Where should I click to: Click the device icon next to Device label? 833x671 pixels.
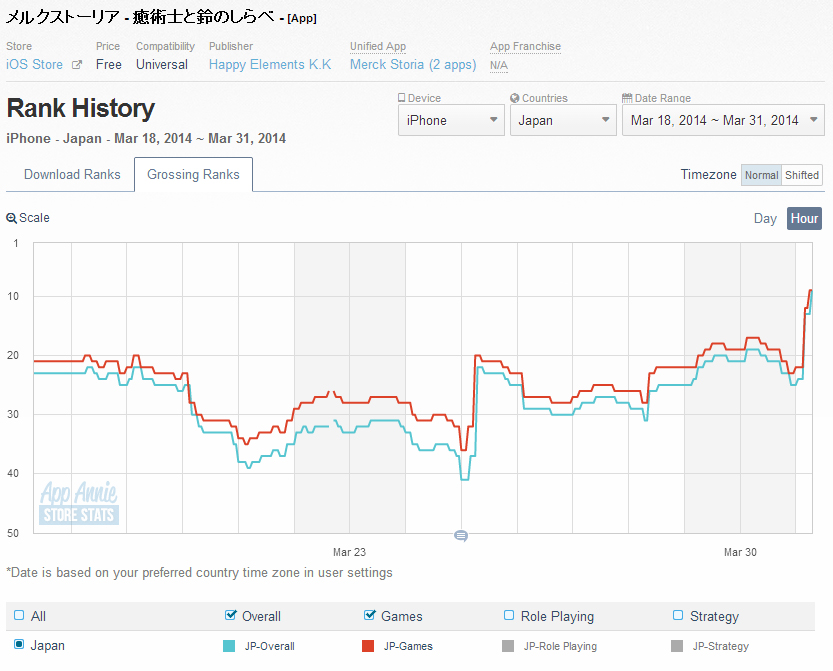coord(402,98)
